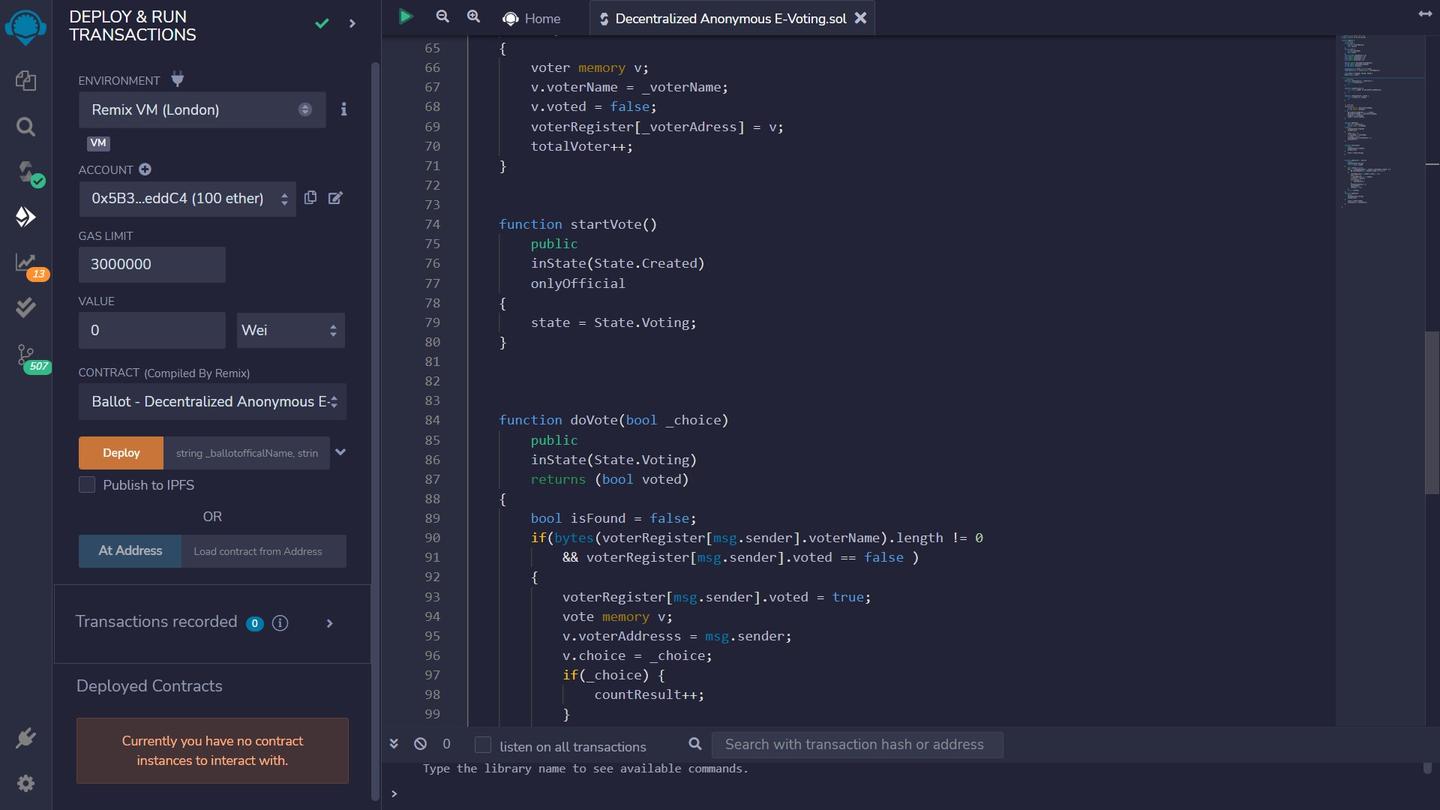Click the terminal search magnifier icon
Image resolution: width=1440 pixels, height=810 pixels.
tap(695, 744)
